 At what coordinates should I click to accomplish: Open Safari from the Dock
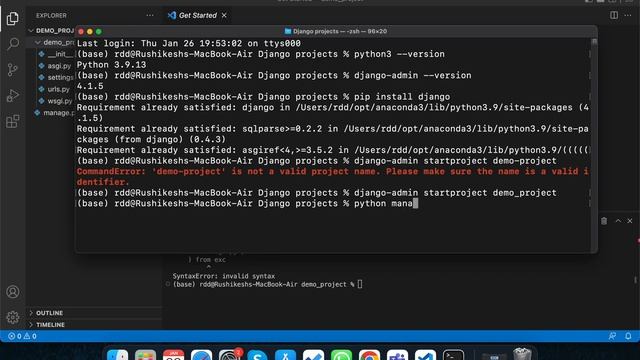201,355
